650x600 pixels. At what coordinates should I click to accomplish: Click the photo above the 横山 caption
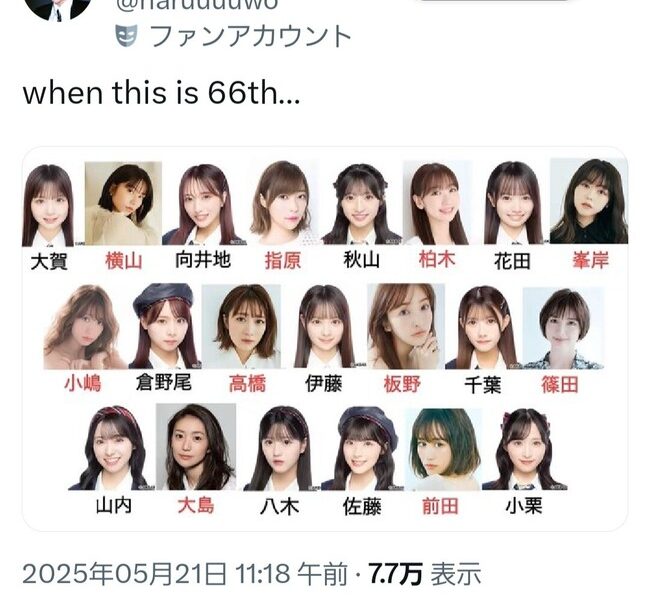point(123,203)
